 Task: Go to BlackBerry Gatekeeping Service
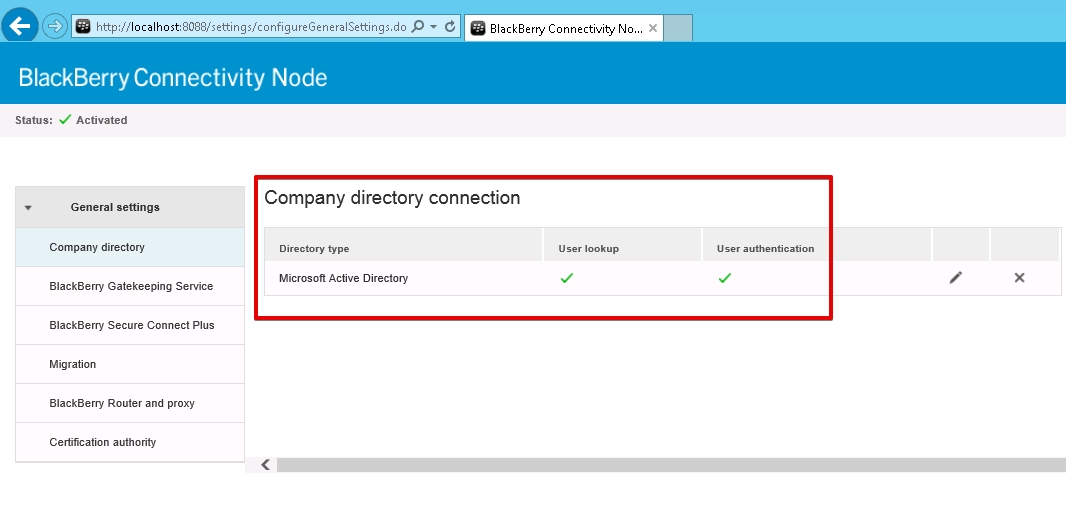click(131, 286)
